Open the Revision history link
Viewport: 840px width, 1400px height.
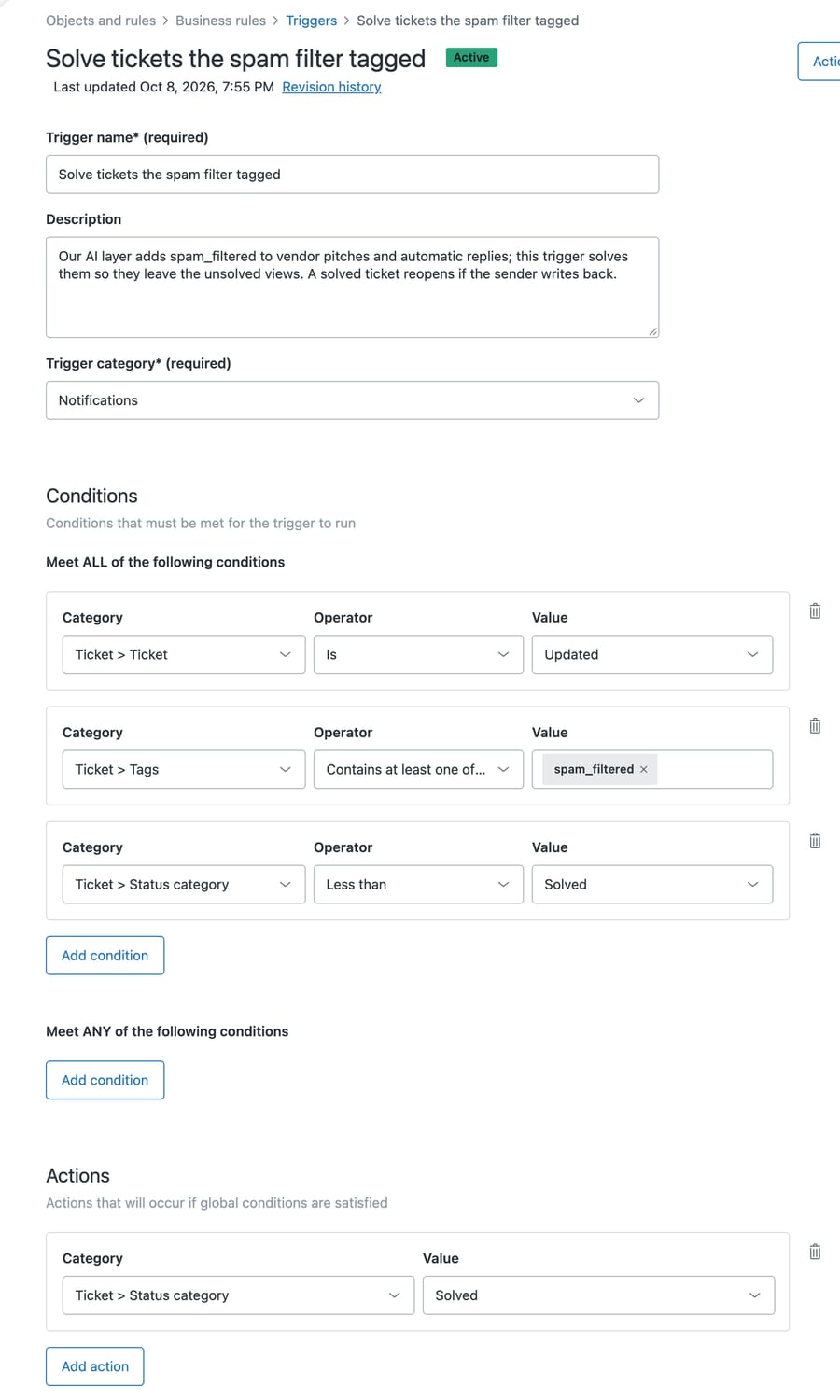331,87
